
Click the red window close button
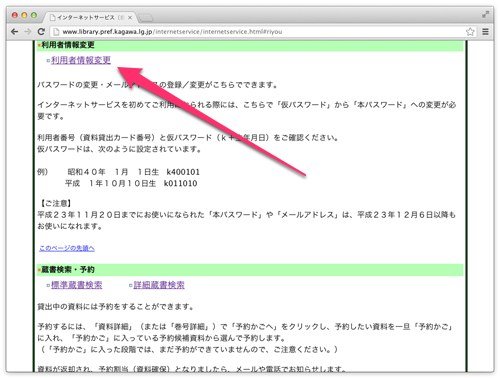(15, 15)
